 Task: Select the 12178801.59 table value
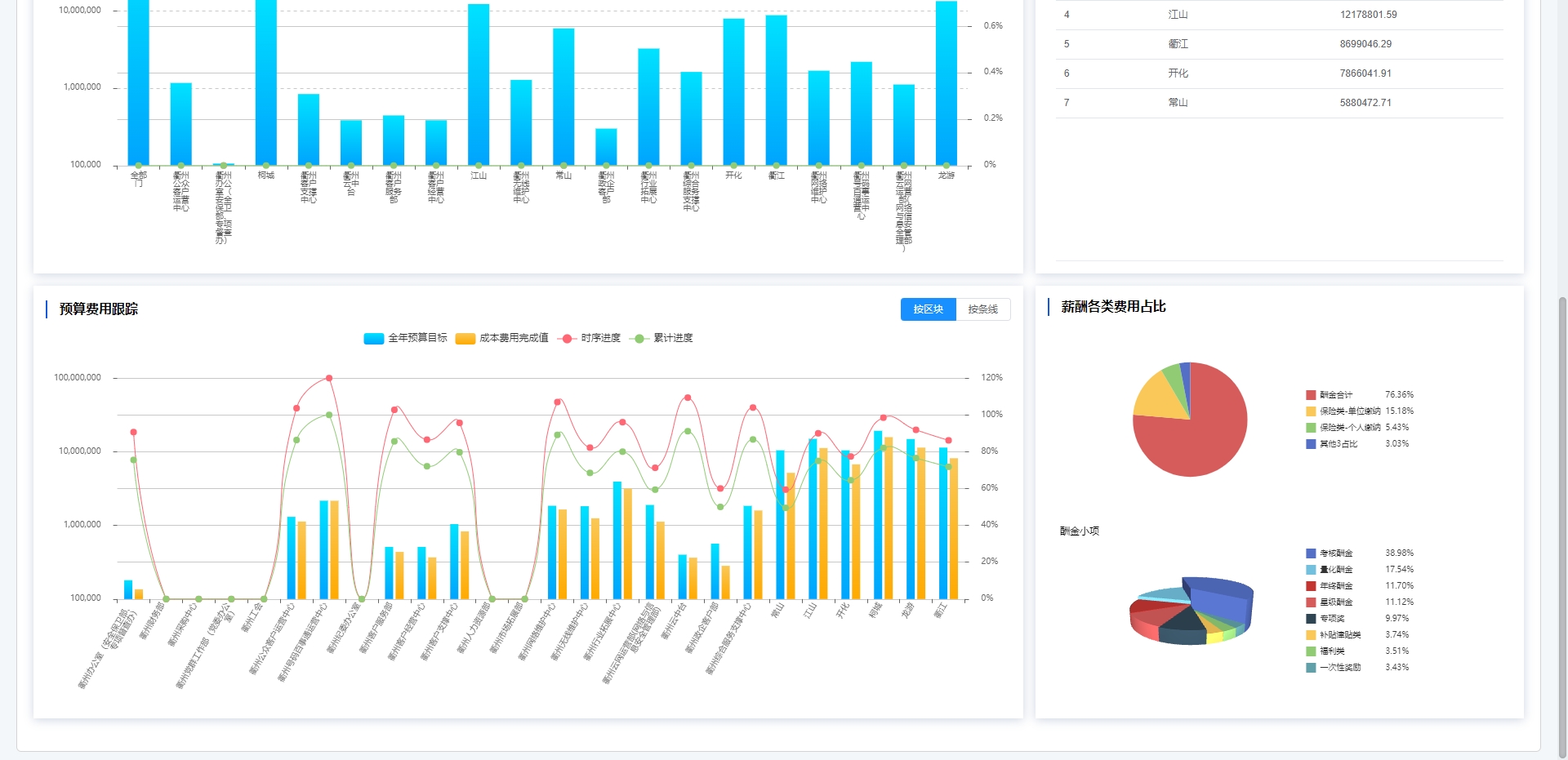pyautogui.click(x=1368, y=15)
